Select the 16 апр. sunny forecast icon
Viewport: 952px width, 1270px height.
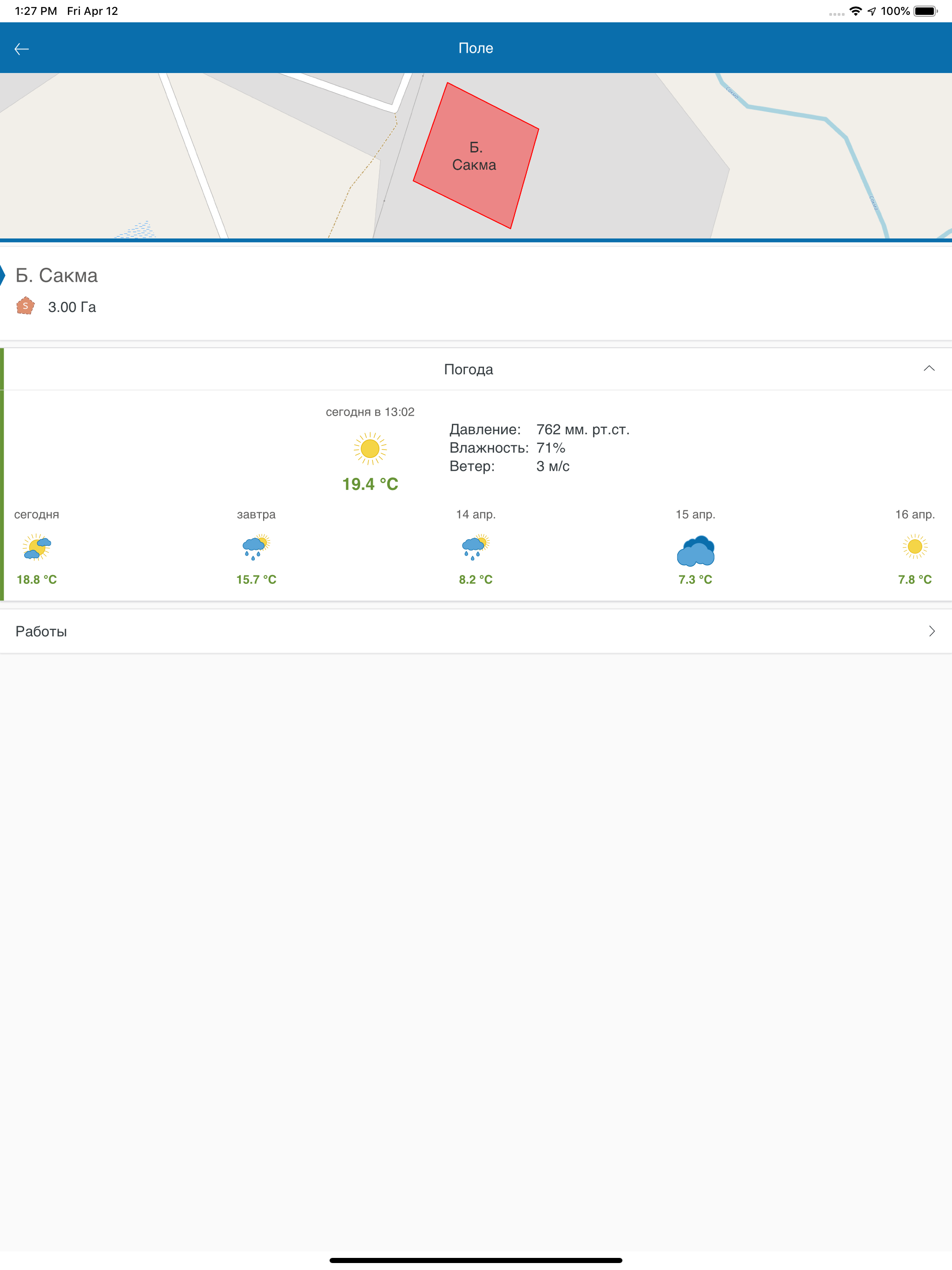point(915,547)
